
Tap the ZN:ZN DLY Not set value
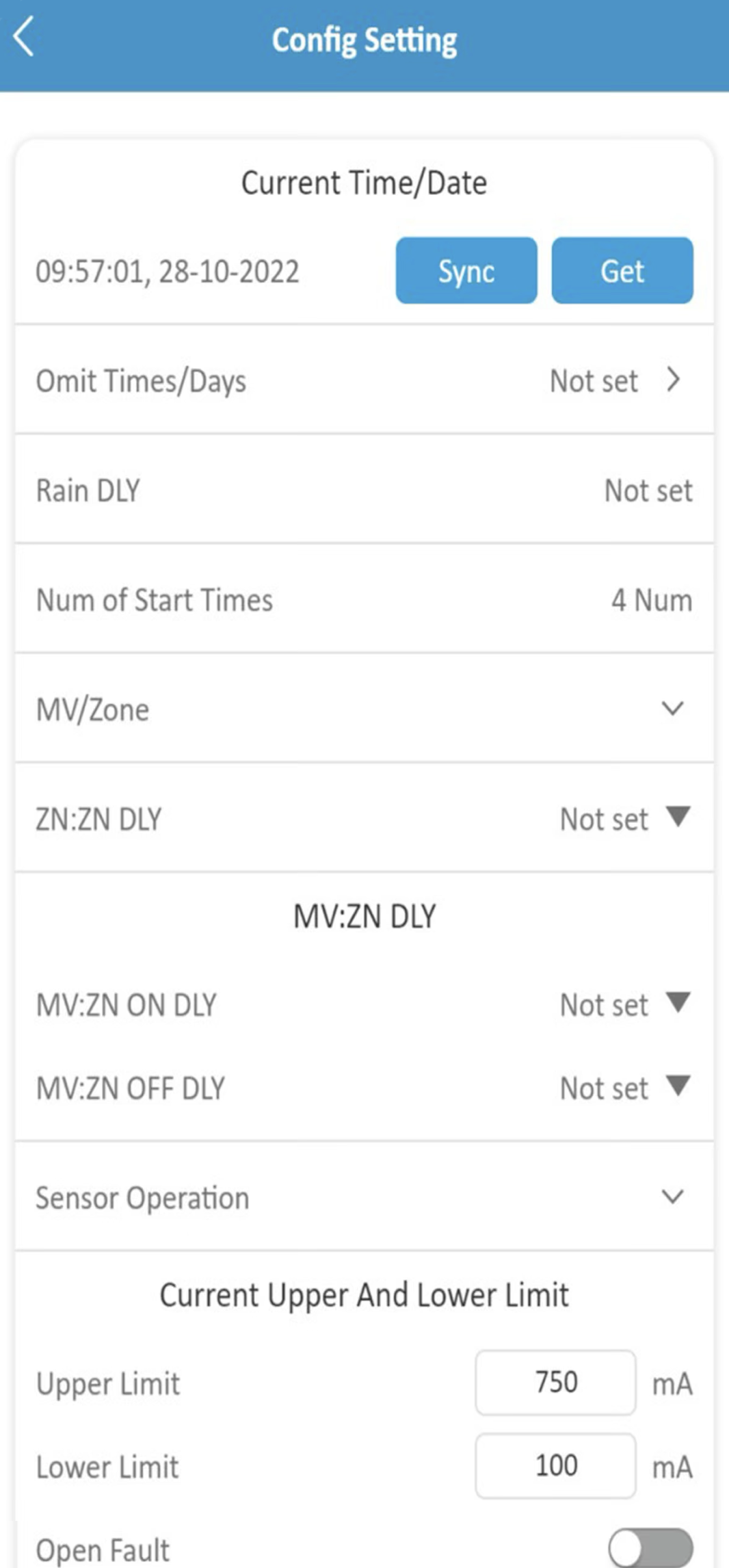click(x=603, y=819)
